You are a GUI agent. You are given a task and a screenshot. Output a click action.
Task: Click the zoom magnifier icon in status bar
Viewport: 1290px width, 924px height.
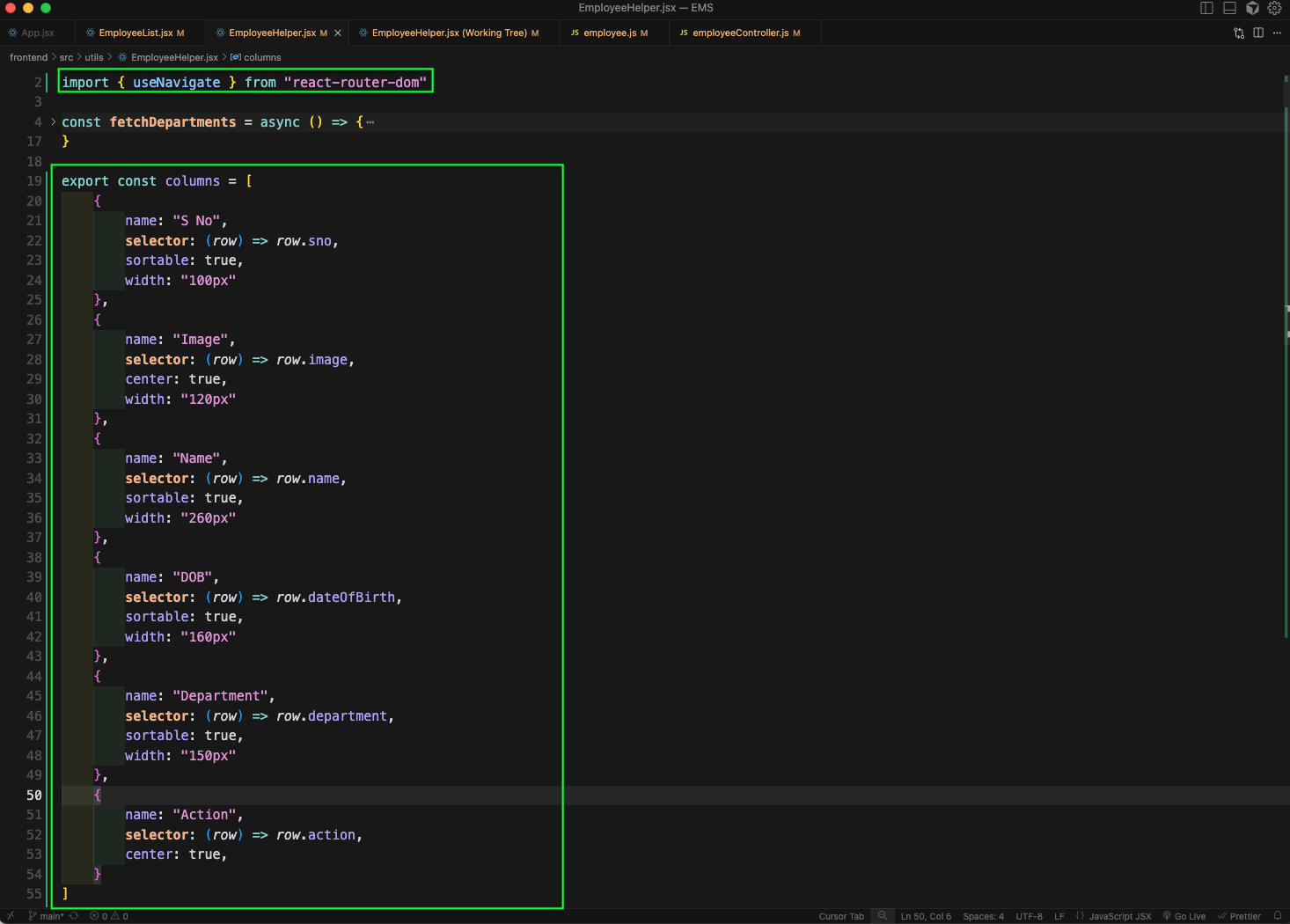click(x=883, y=916)
